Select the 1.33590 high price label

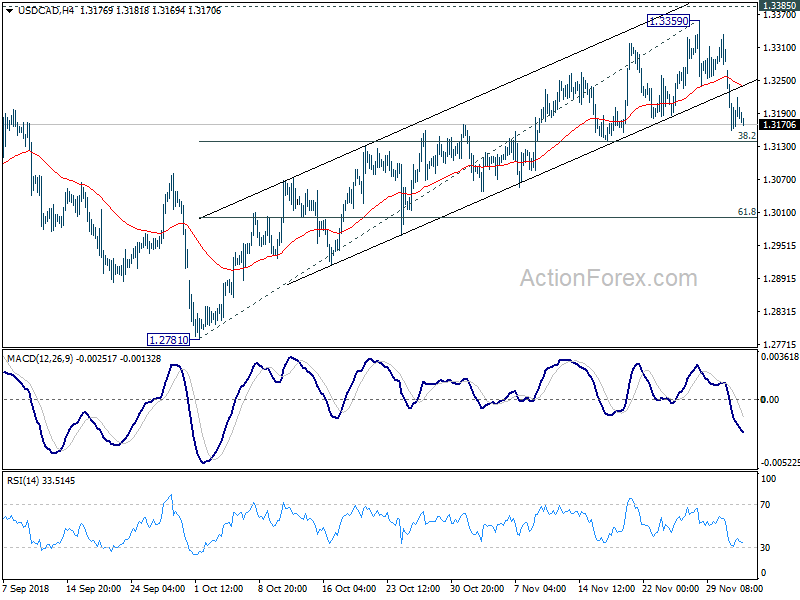668,21
